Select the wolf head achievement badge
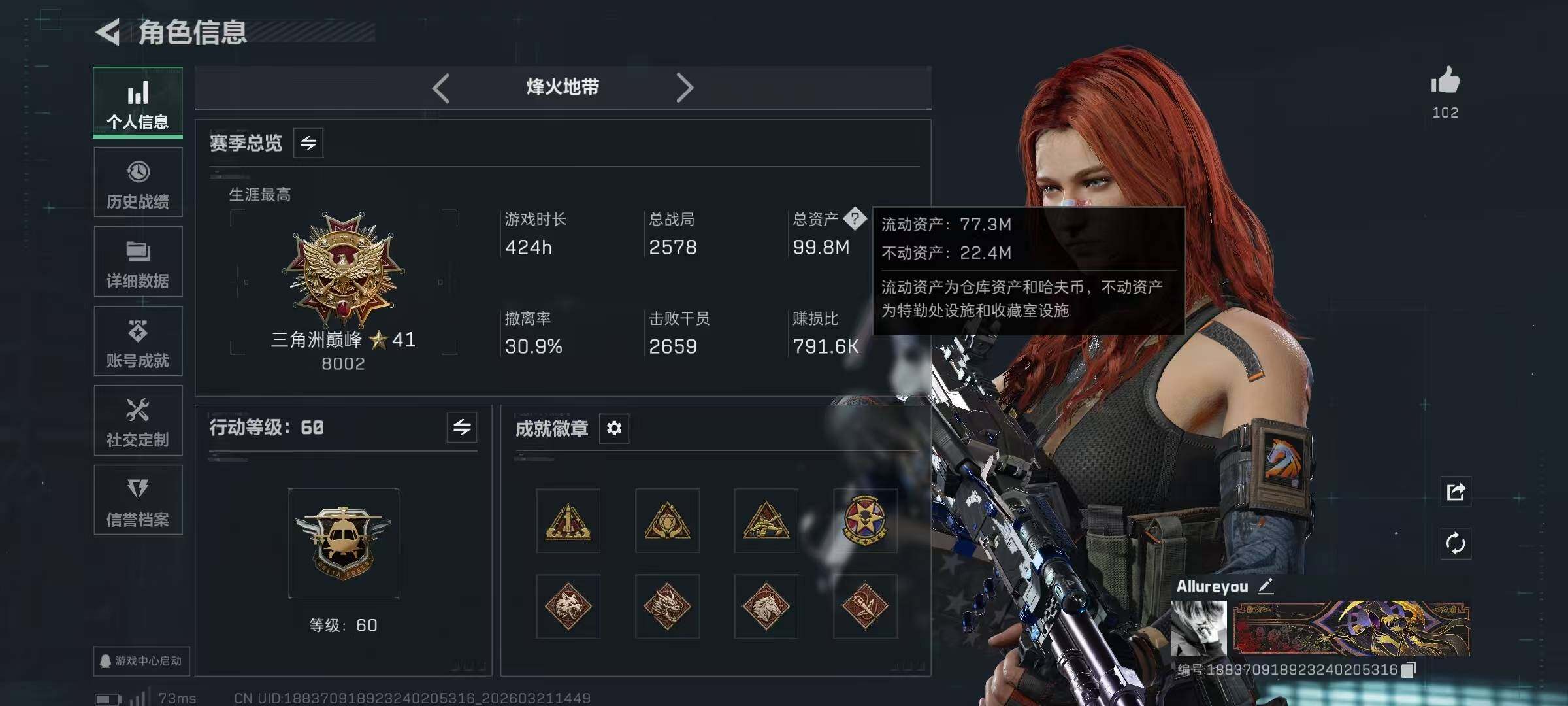Screen dimensions: 1568x706 point(568,607)
